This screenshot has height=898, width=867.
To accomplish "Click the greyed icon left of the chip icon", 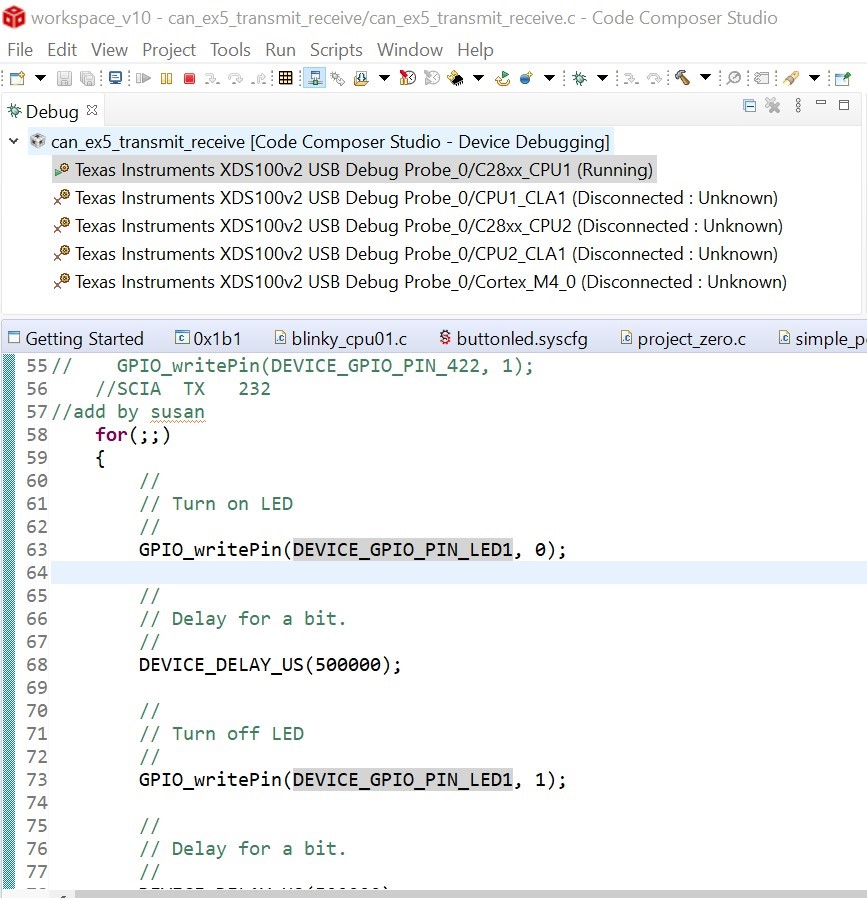I will pos(432,78).
